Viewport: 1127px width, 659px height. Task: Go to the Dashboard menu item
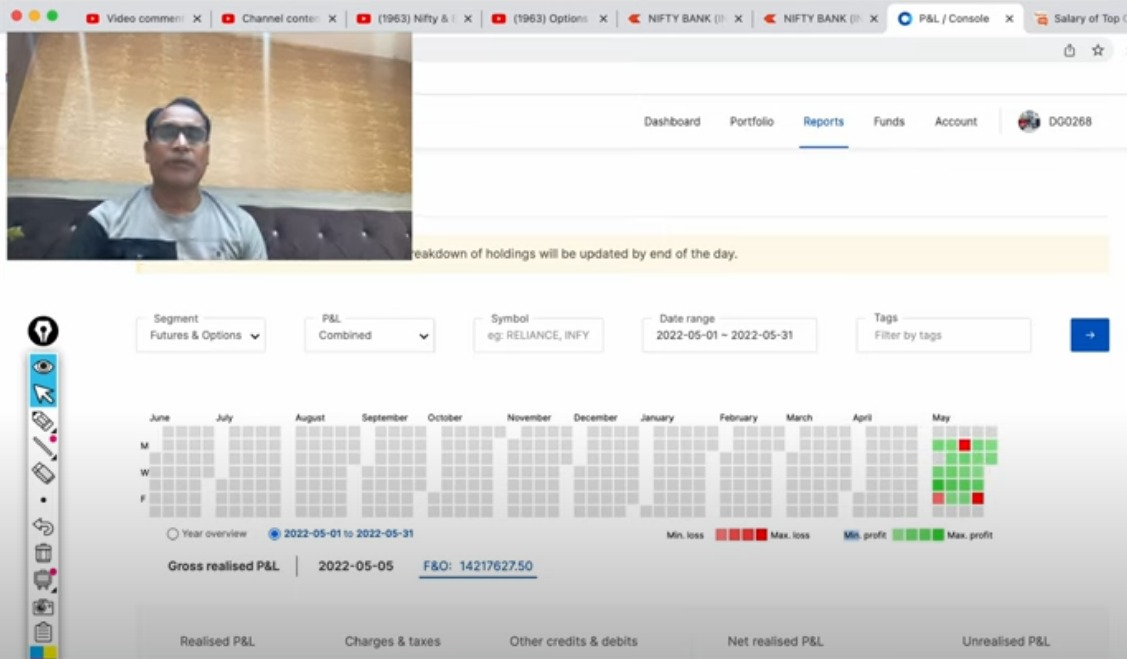(x=672, y=122)
